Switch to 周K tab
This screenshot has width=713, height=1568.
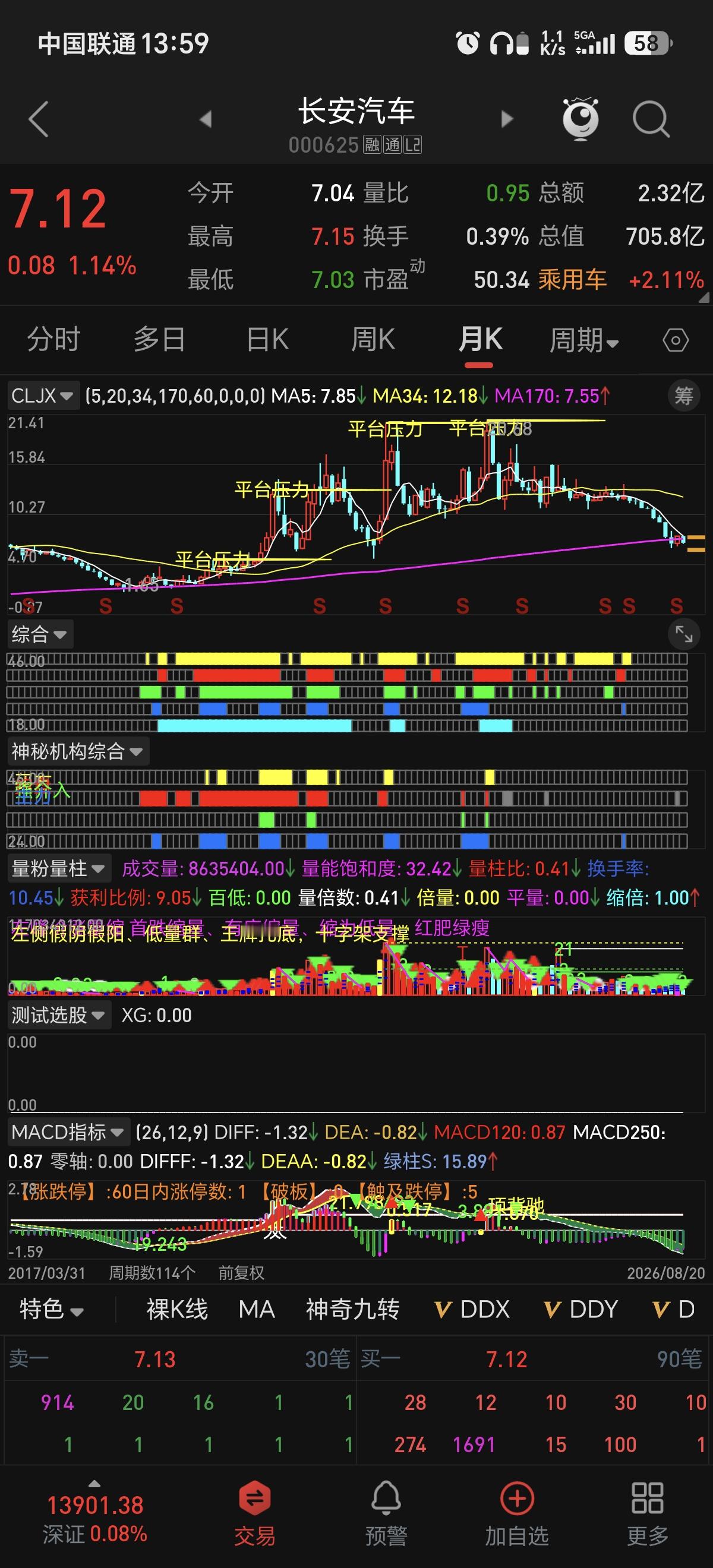373,339
